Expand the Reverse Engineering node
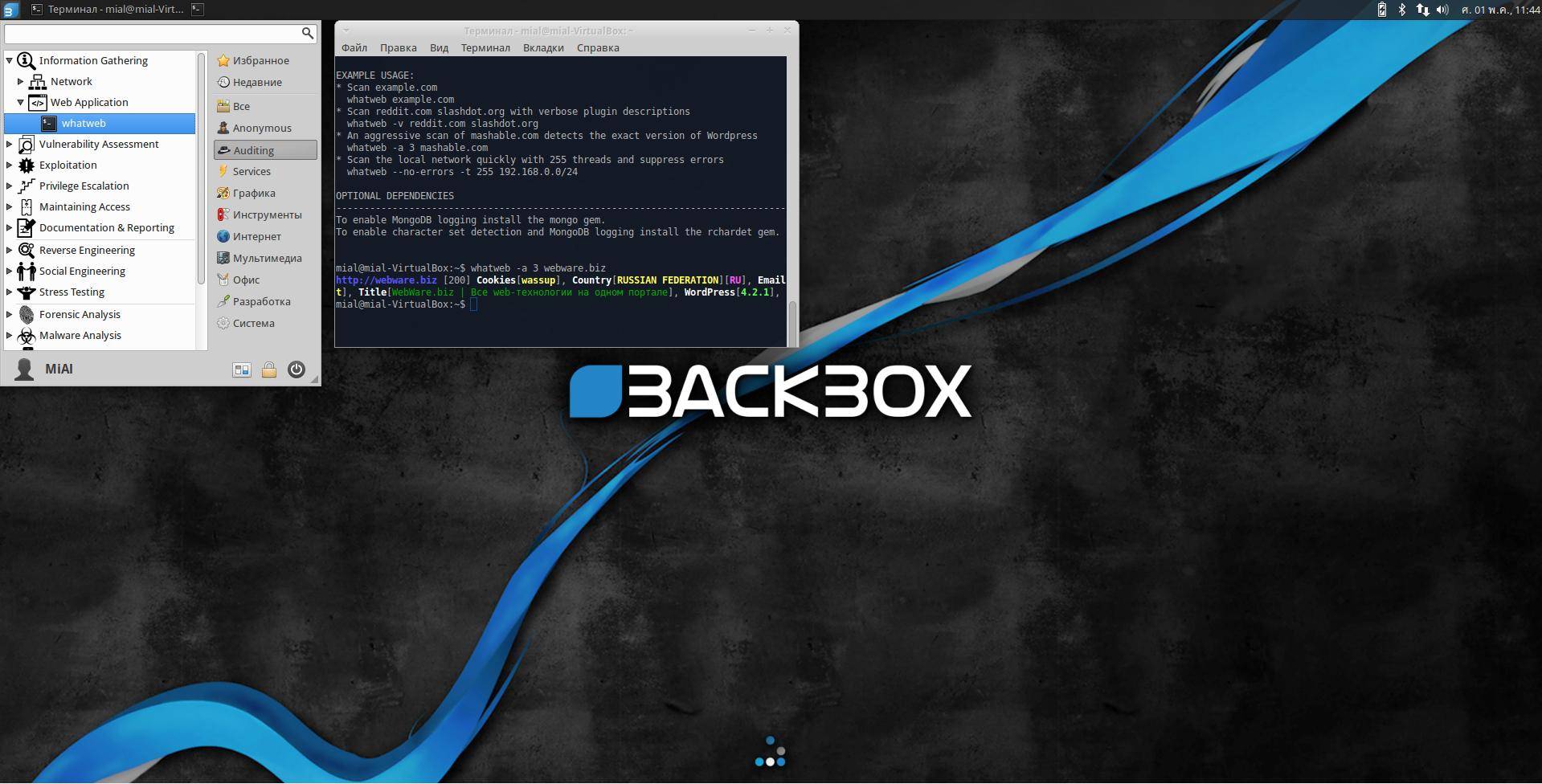Viewport: 1542px width, 784px height. pos(10,250)
